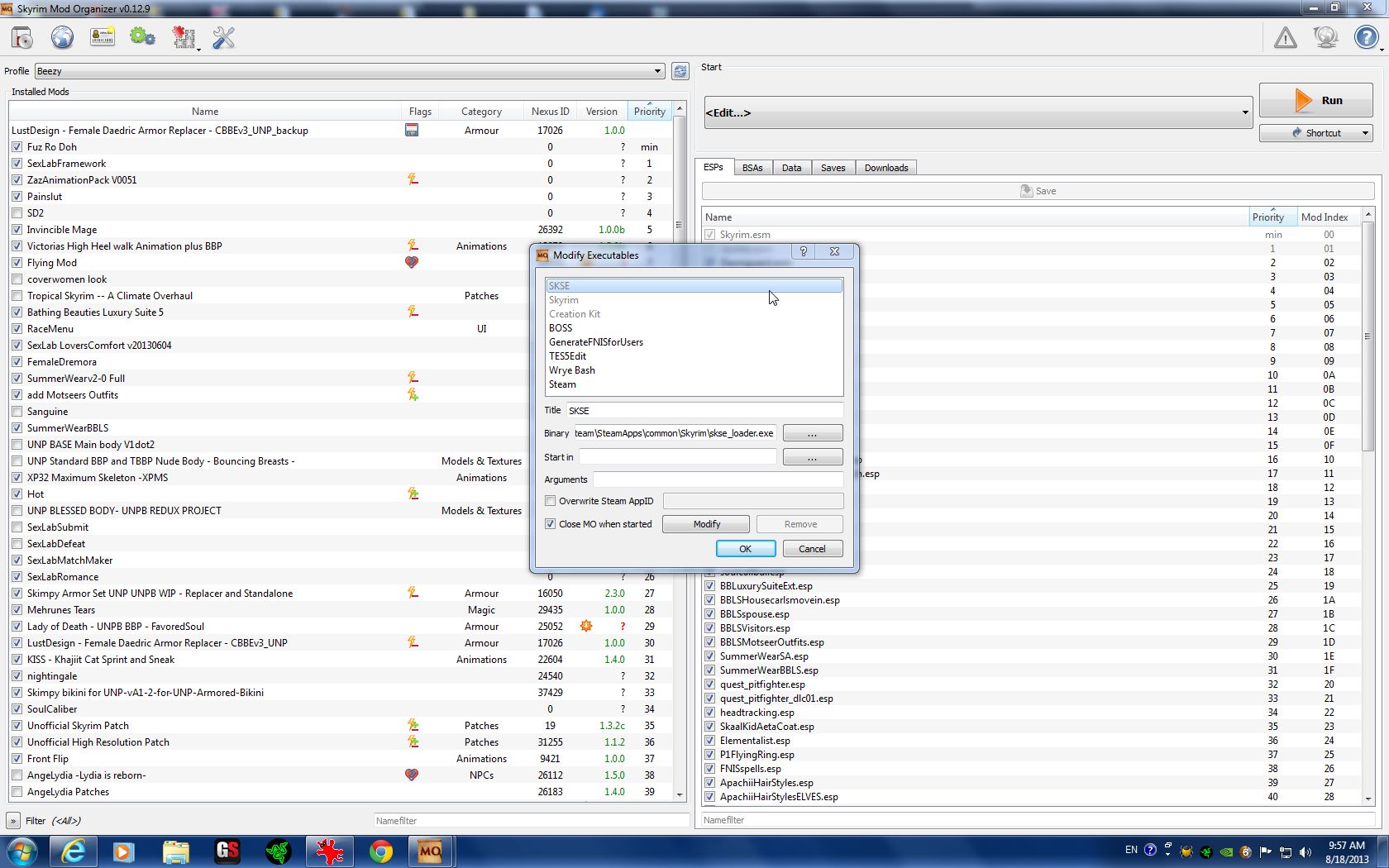Expand the Shortcut dropdown button

[x=1365, y=133]
